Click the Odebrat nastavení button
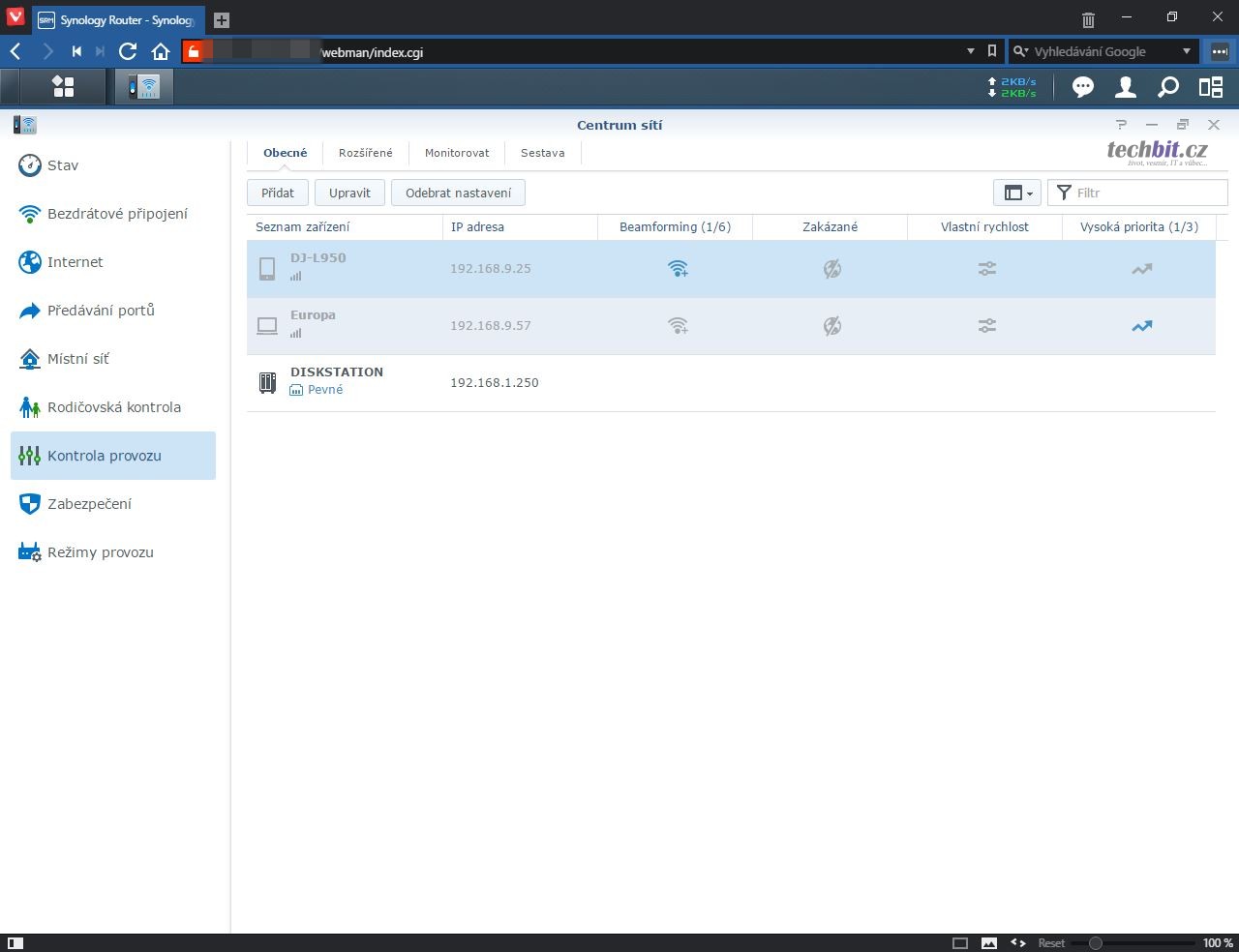The image size is (1239, 952). 458,193
